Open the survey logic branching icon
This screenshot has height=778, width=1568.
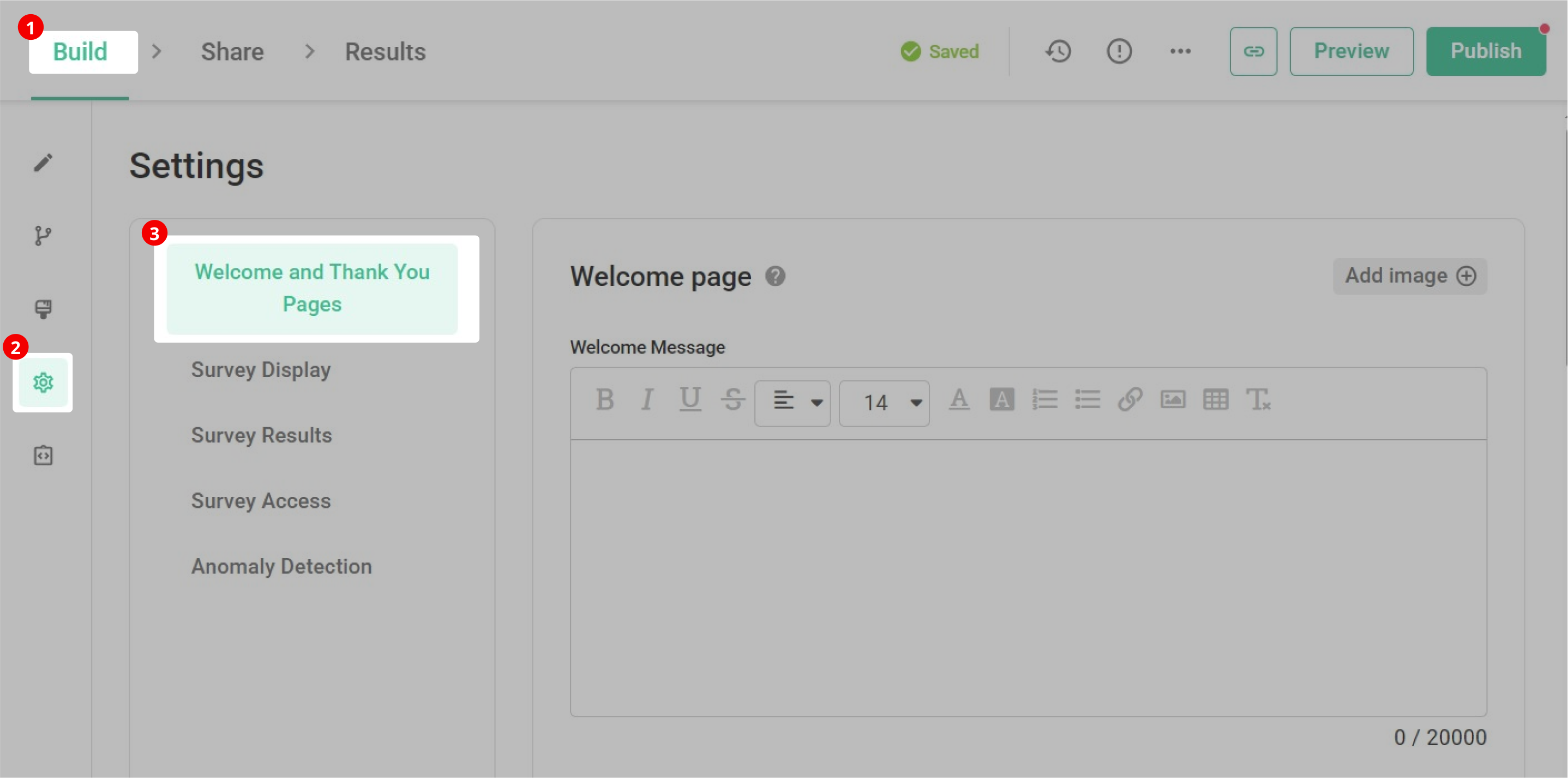coord(43,236)
